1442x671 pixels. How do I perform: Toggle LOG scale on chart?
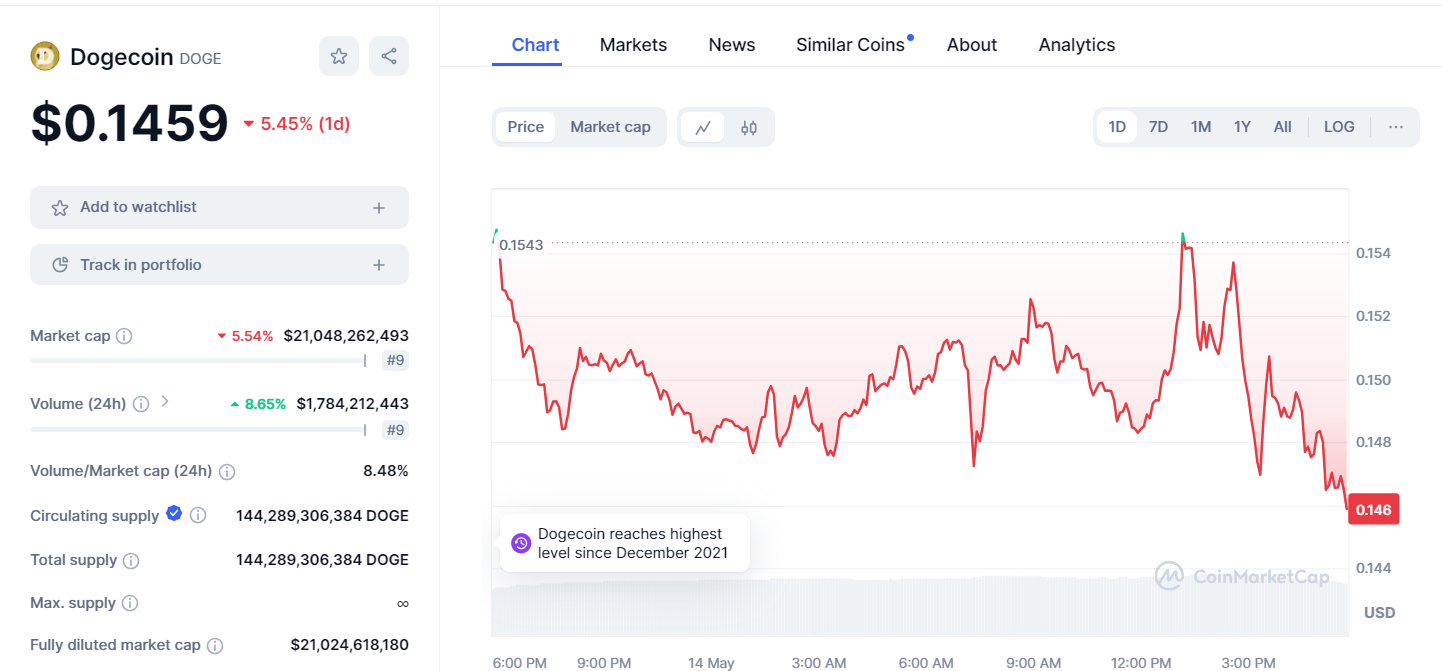(1339, 127)
